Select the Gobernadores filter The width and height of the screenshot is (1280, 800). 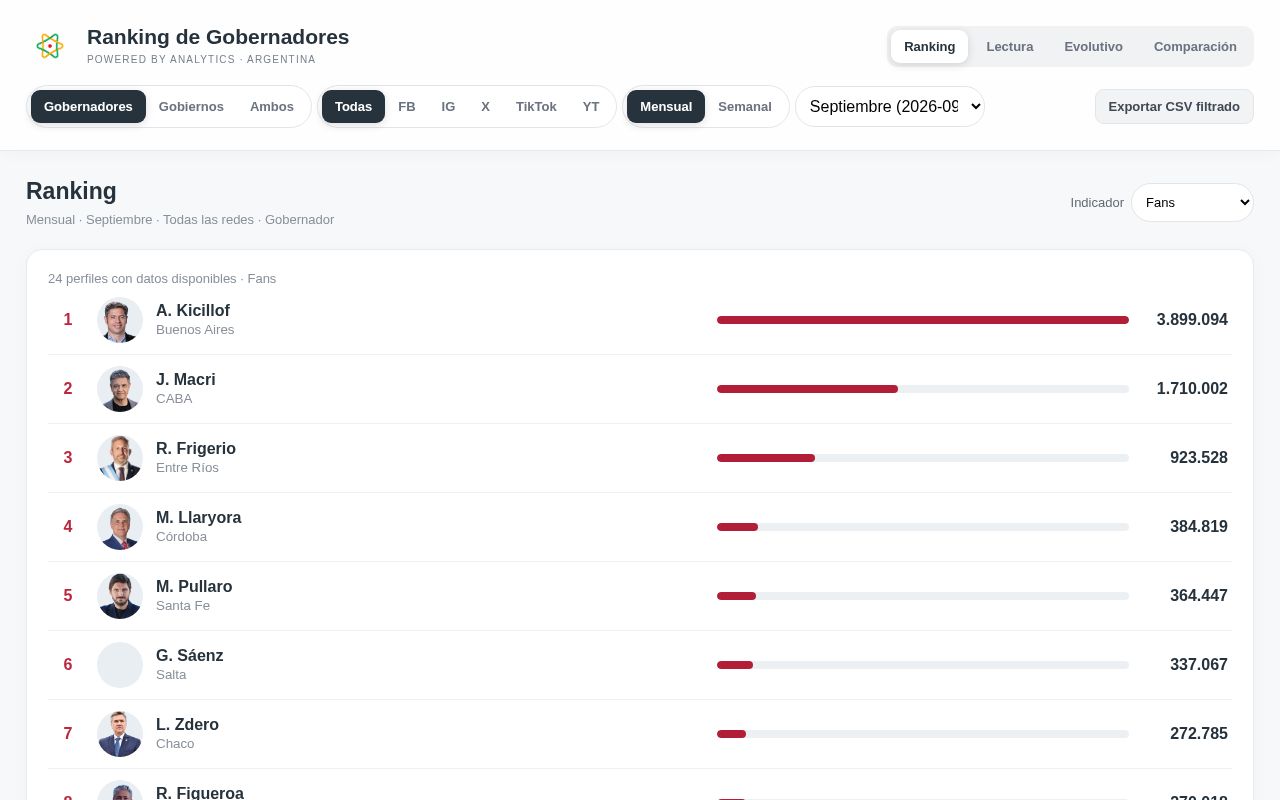(x=88, y=107)
